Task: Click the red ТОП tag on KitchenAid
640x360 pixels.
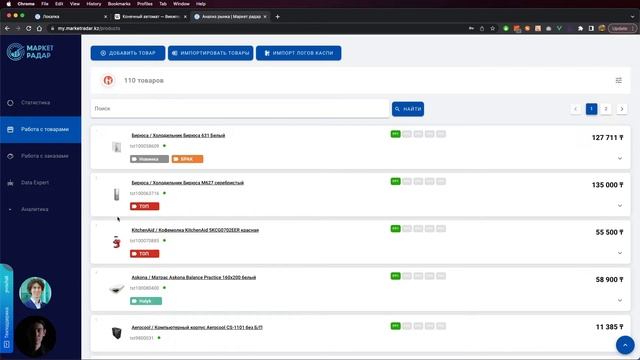Action: click(144, 254)
